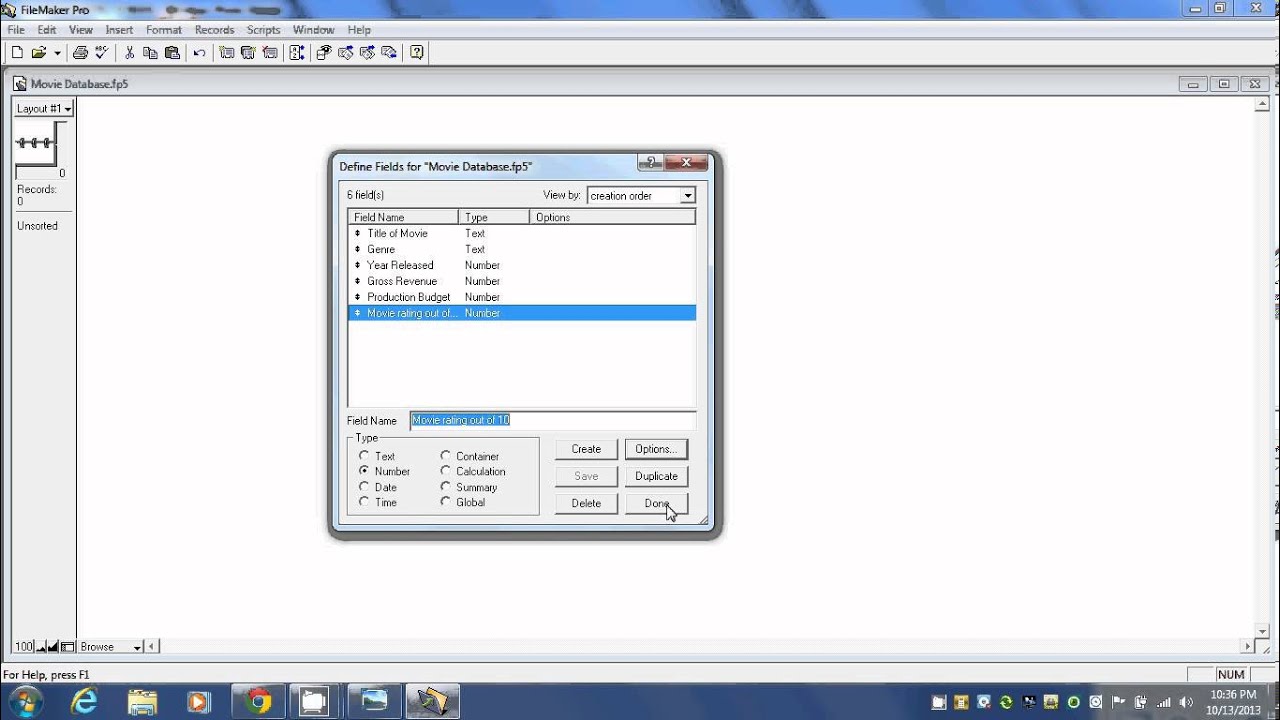Open the Window menu
Screen dimensions: 1280x720
313,30
